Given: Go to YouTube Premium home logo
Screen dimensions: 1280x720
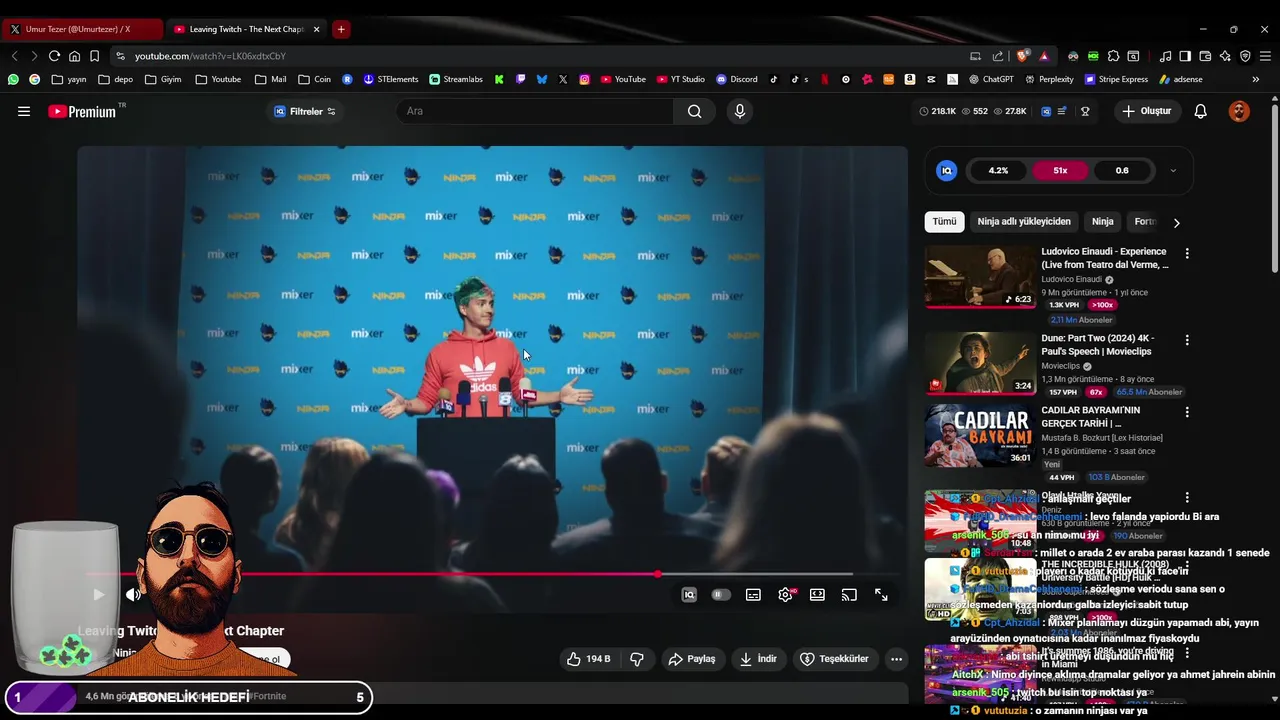Looking at the screenshot, I should pos(82,111).
